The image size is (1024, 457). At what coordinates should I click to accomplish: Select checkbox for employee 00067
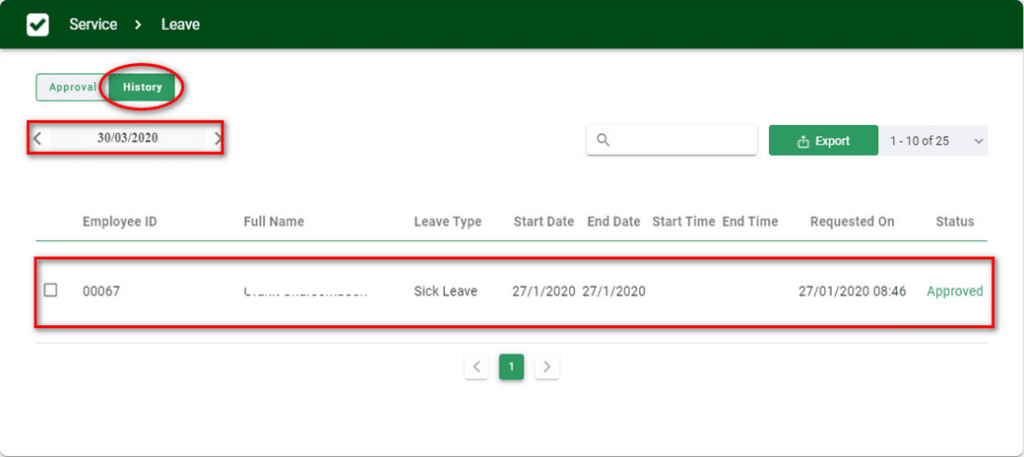tap(51, 290)
